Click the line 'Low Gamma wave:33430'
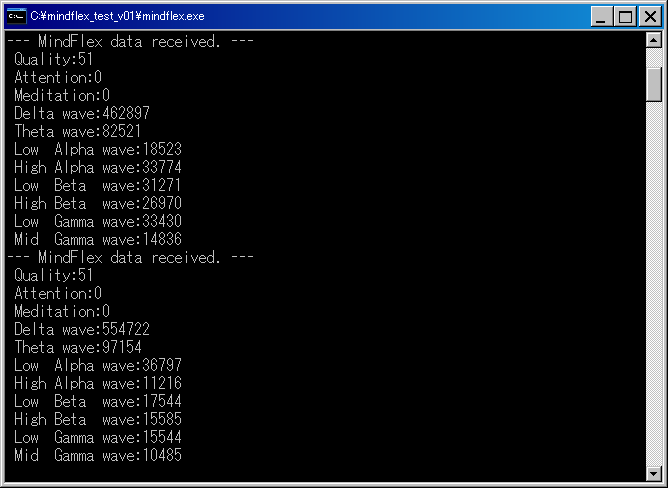Screen dimensions: 668x488 [98, 221]
